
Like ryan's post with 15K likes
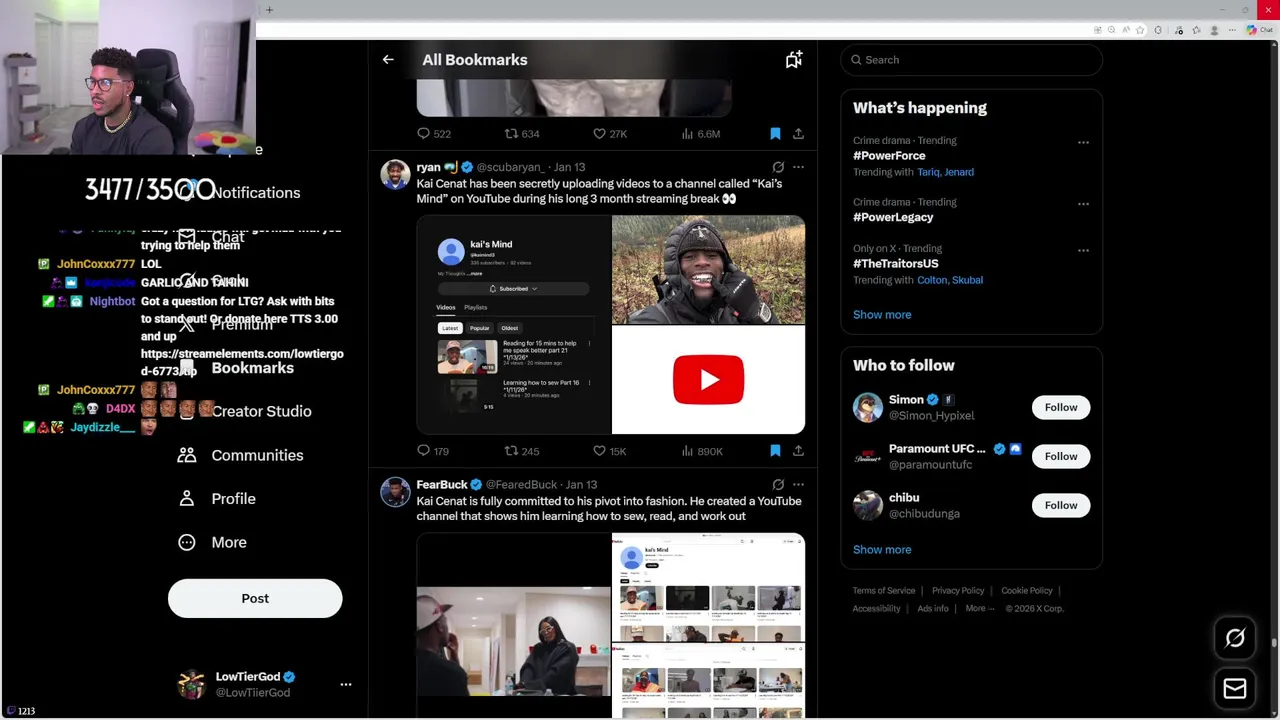point(609,451)
